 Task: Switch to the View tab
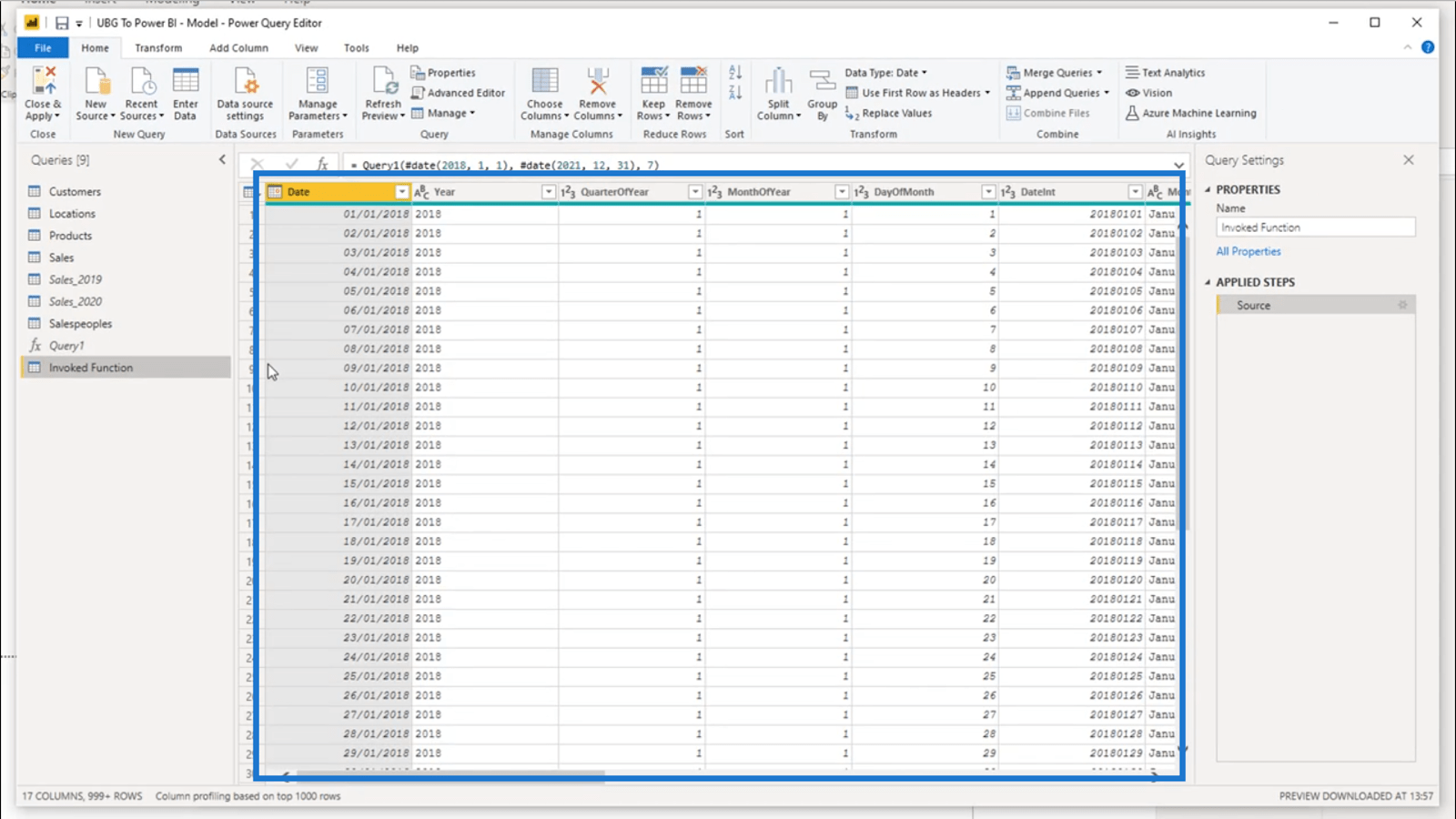point(307,48)
